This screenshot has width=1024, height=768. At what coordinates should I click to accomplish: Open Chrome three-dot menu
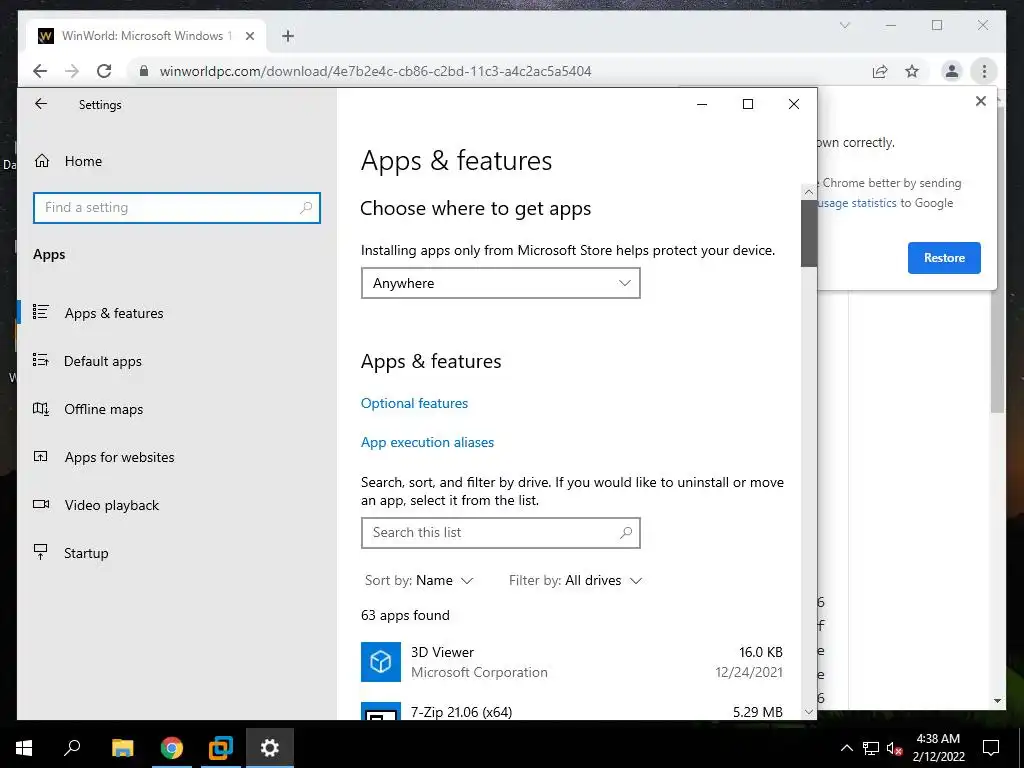[984, 71]
